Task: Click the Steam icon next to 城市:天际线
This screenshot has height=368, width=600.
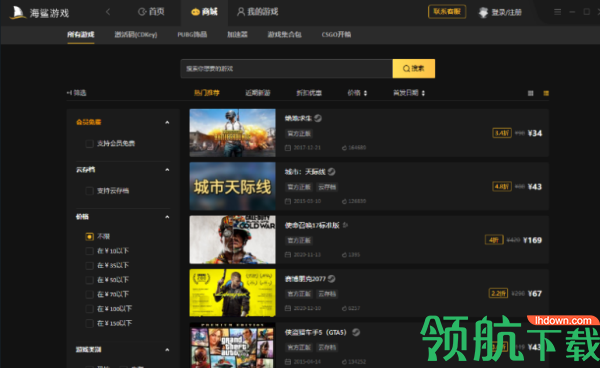Action: [x=331, y=172]
